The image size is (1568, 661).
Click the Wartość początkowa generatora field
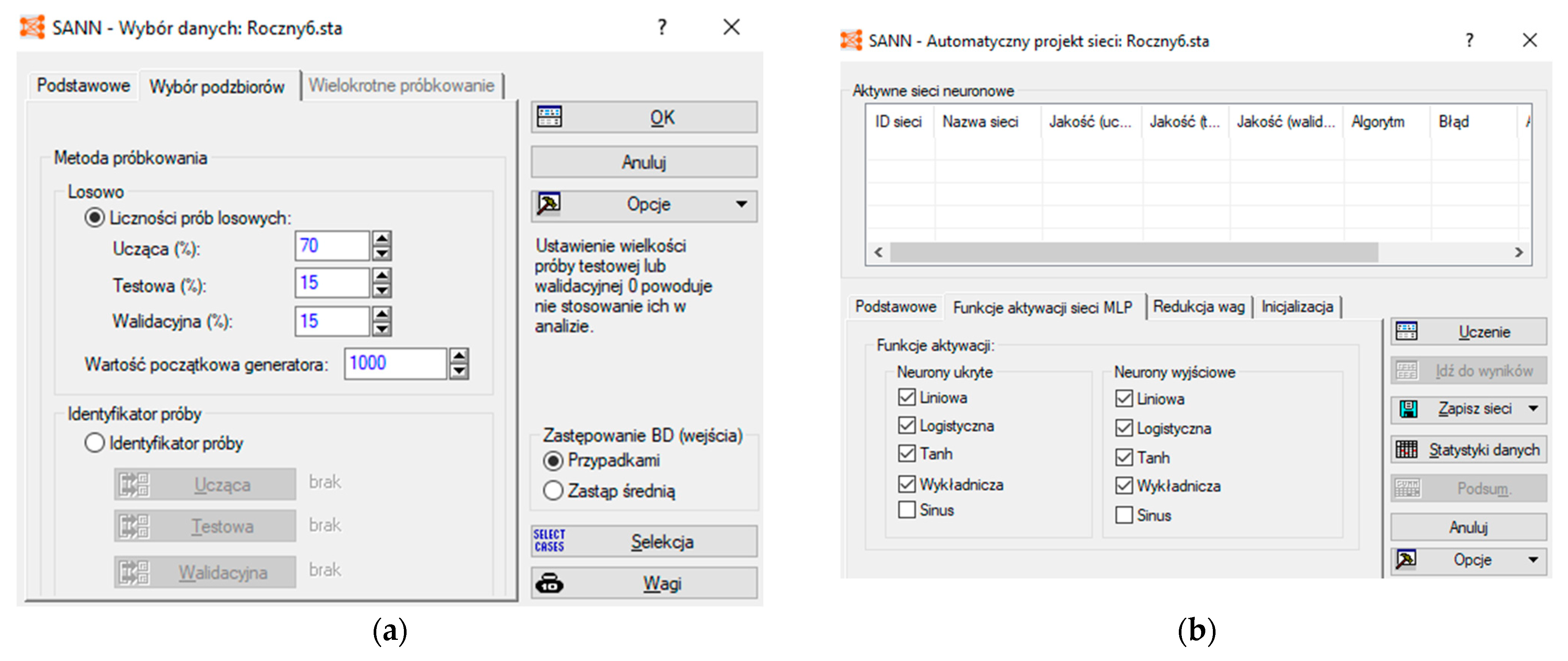(x=396, y=363)
